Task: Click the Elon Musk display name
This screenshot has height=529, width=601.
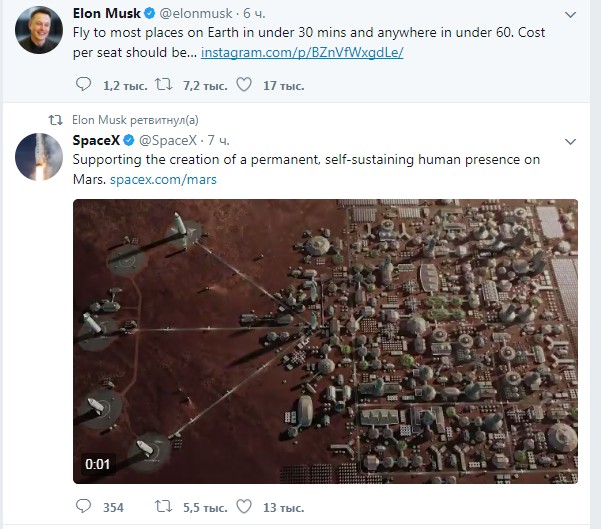Action: tap(107, 13)
